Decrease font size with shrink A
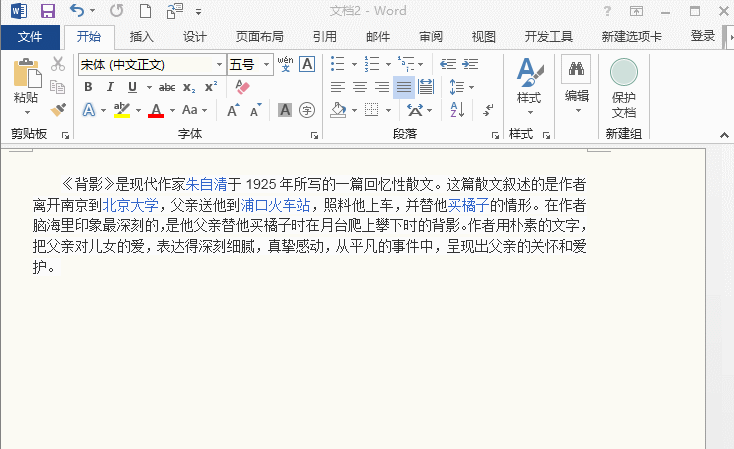Screen dimensions: 734x449 [256, 110]
